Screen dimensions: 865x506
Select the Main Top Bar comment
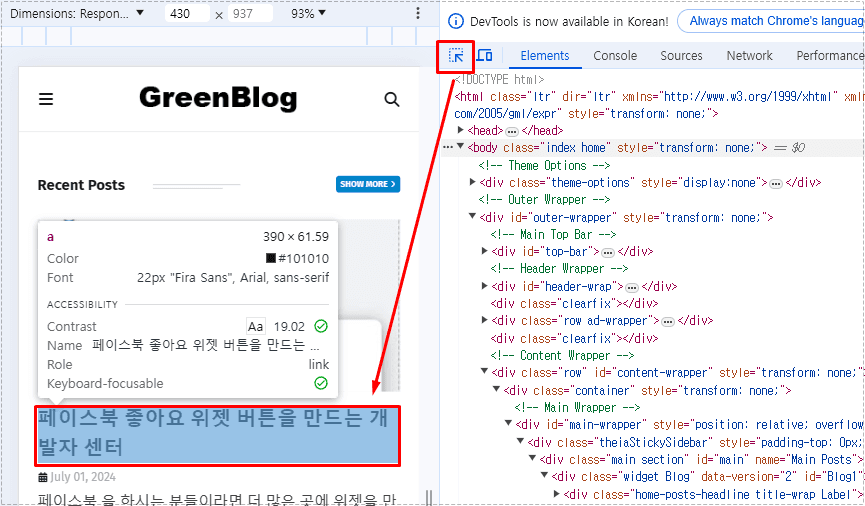(553, 234)
